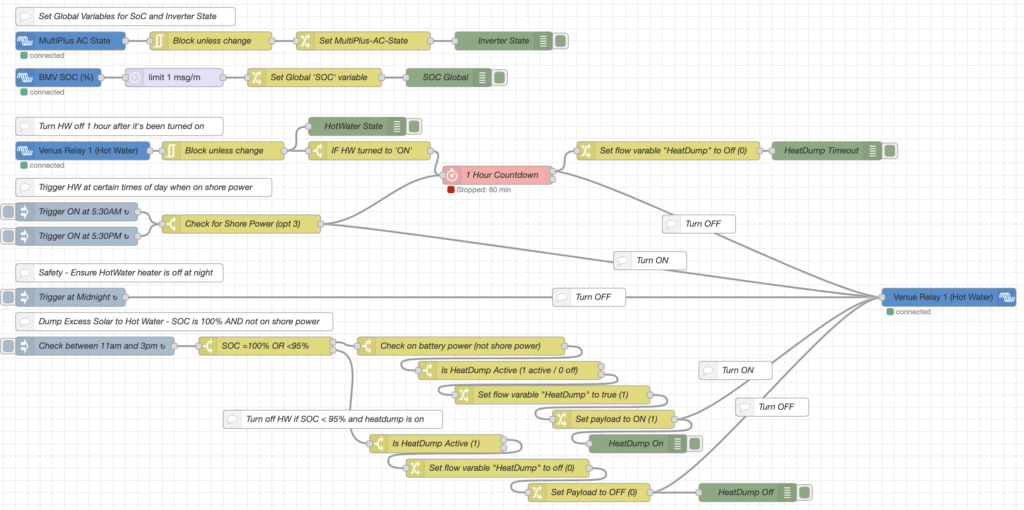Screen dimensions: 1024x510
Task: Toggle the HeatDump On debug button
Action: (695, 443)
